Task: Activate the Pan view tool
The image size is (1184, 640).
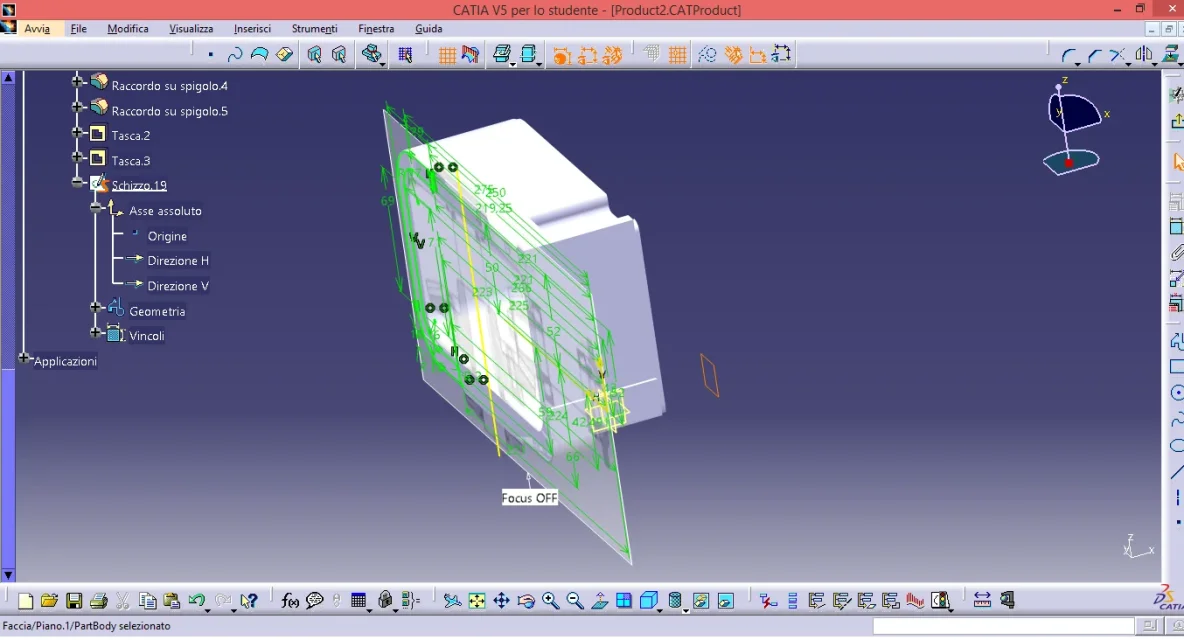Action: tap(501, 601)
